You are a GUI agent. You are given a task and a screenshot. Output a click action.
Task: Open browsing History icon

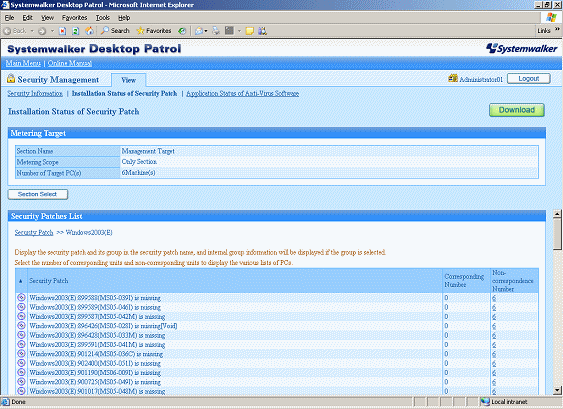pos(182,31)
